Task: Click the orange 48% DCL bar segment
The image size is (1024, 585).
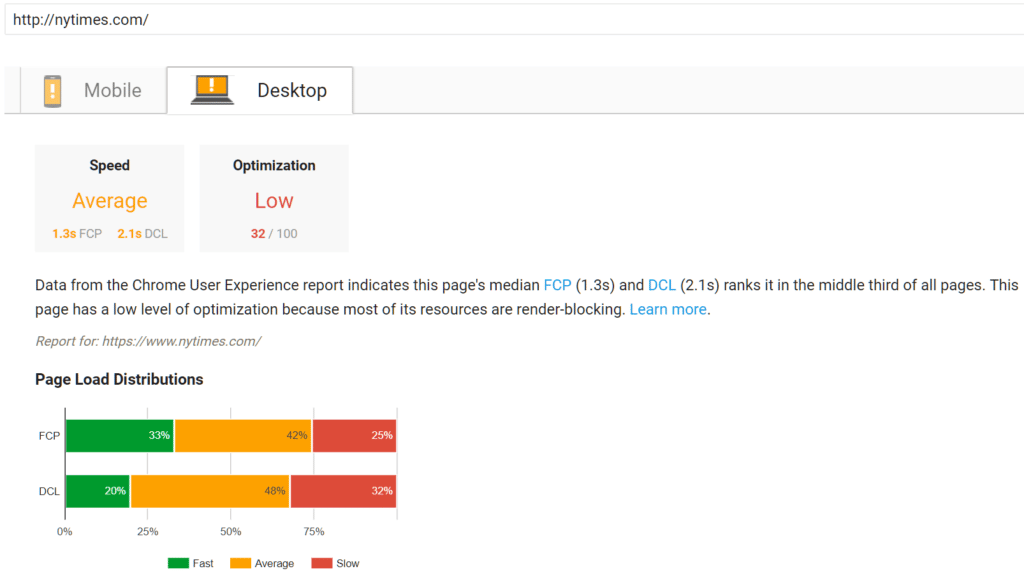Action: 210,491
